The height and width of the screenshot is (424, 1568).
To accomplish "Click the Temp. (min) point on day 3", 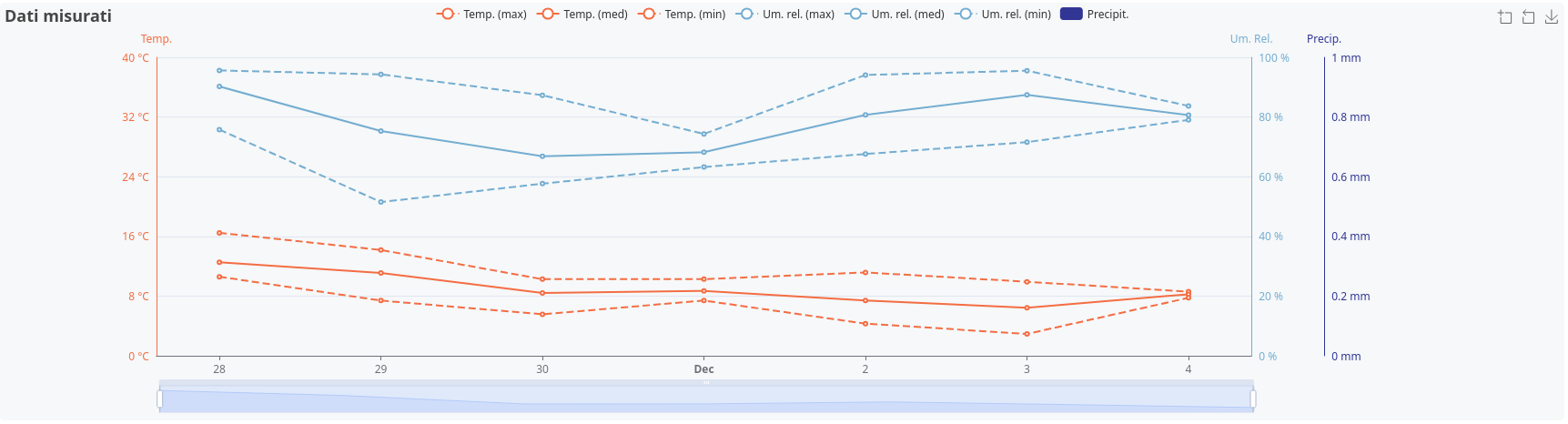I will pos(1027,334).
